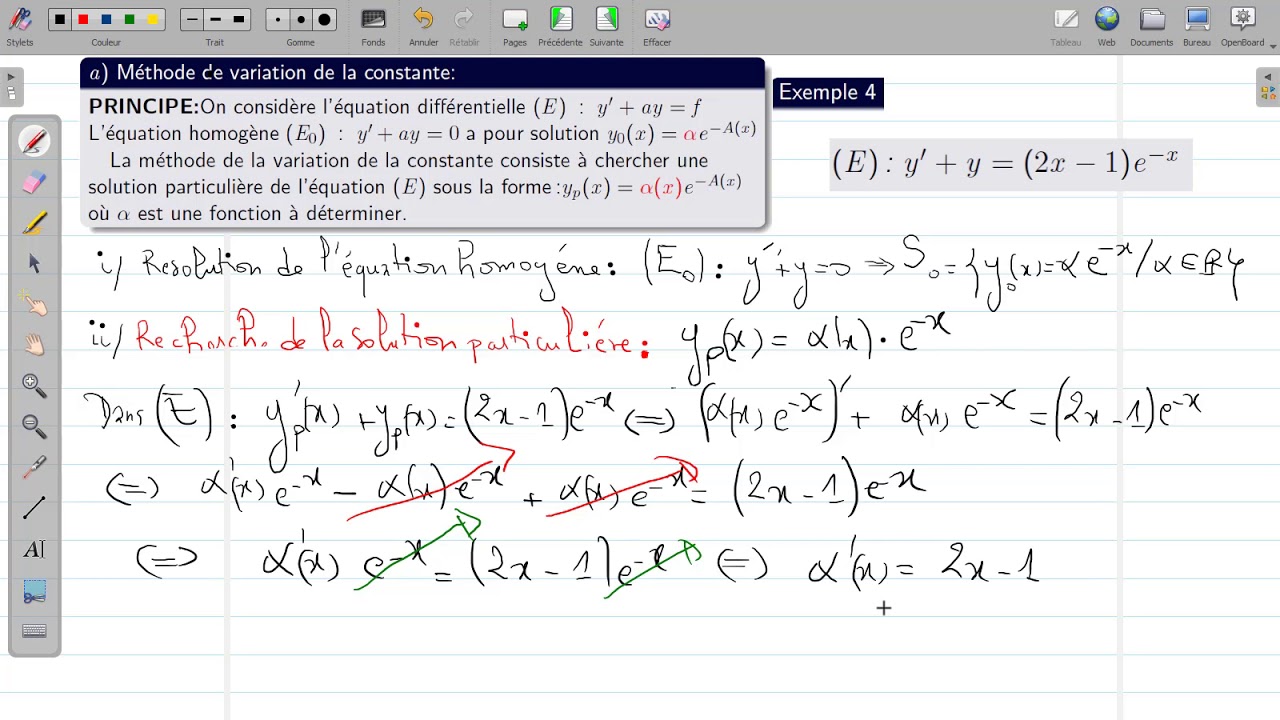Select the Zoom out tool
Screen dimensions: 1280x720
click(34, 426)
